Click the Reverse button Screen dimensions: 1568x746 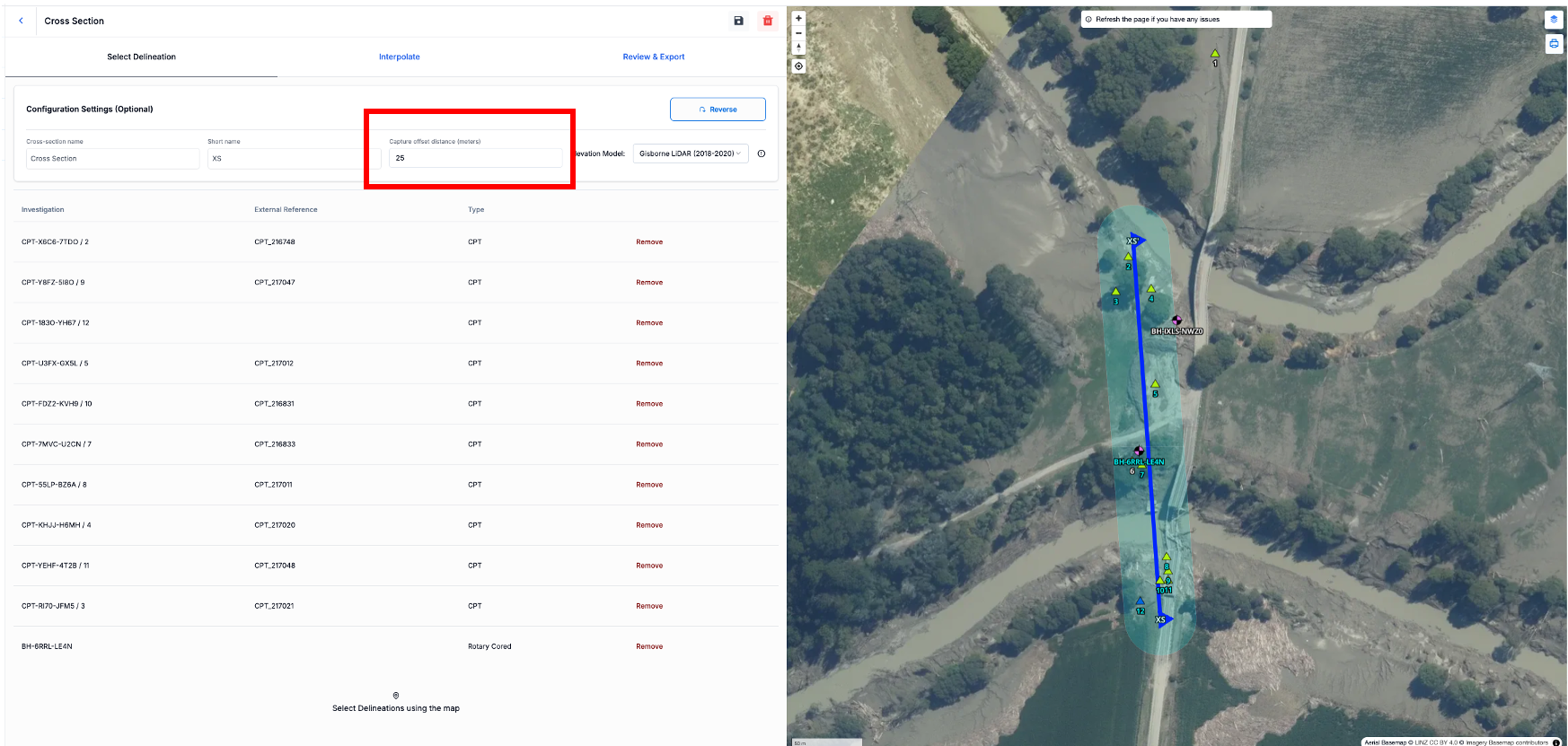tap(718, 110)
